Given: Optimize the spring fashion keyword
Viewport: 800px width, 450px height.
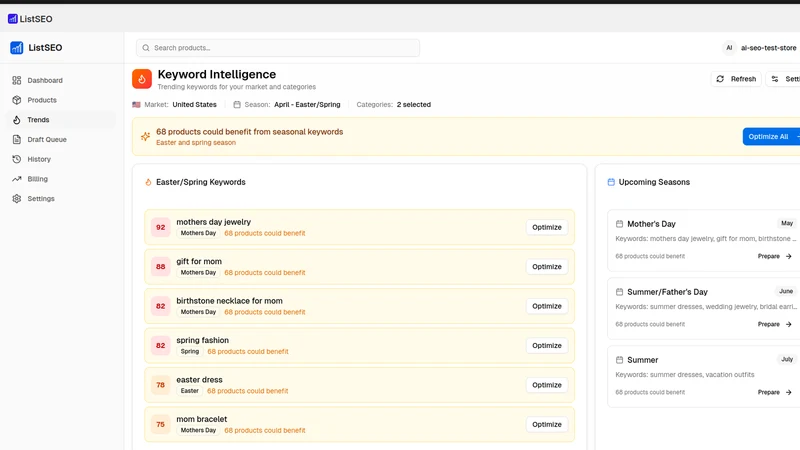Looking at the screenshot, I should click(x=546, y=346).
